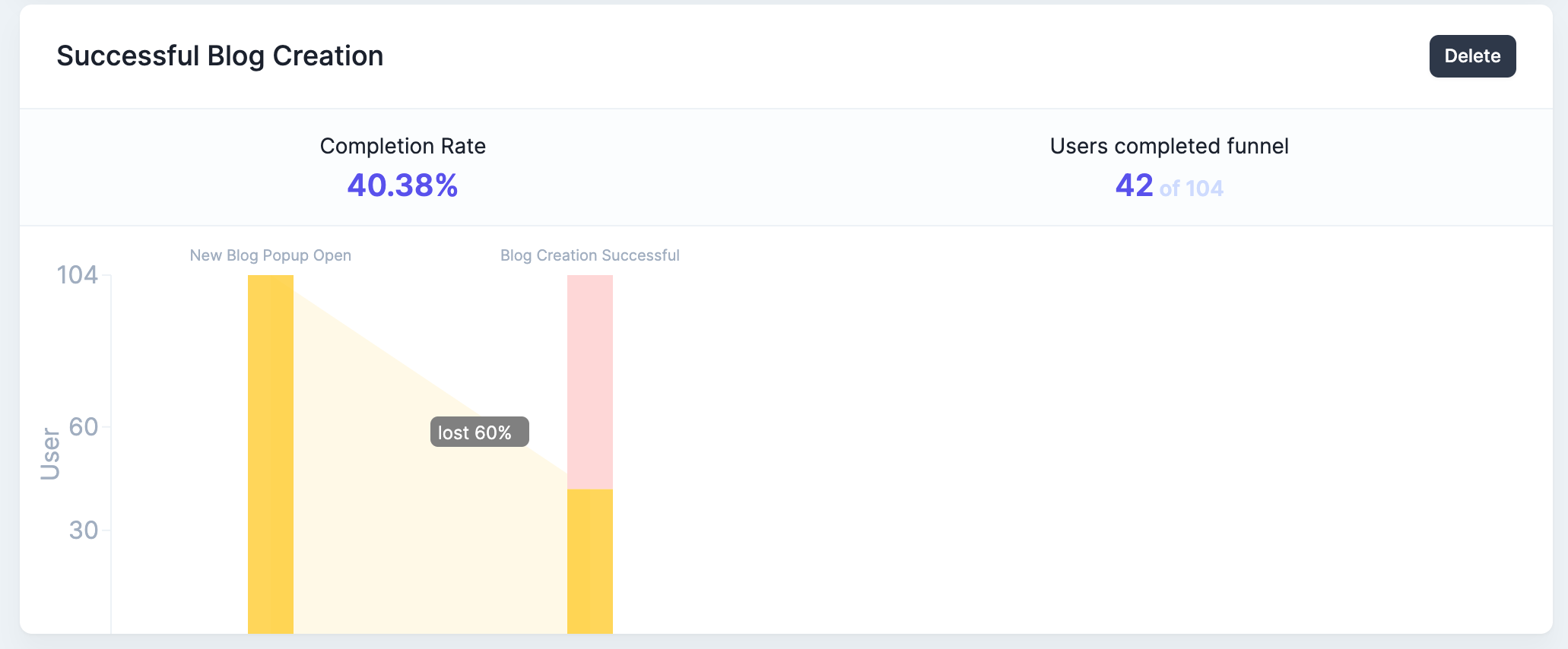Viewport: 1568px width, 649px height.
Task: Click the 'Users completed funnel' label
Action: click(x=1169, y=146)
